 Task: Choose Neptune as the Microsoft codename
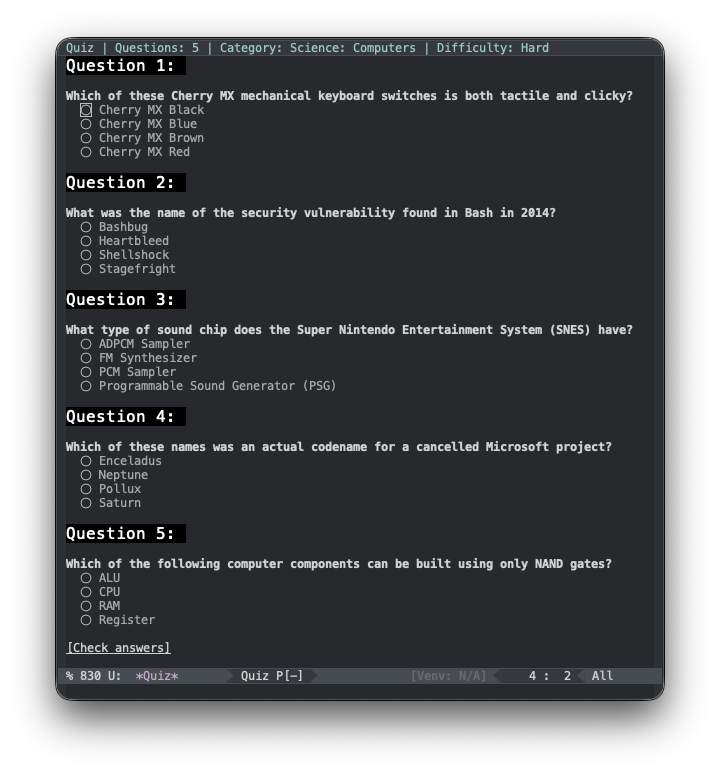(x=86, y=475)
